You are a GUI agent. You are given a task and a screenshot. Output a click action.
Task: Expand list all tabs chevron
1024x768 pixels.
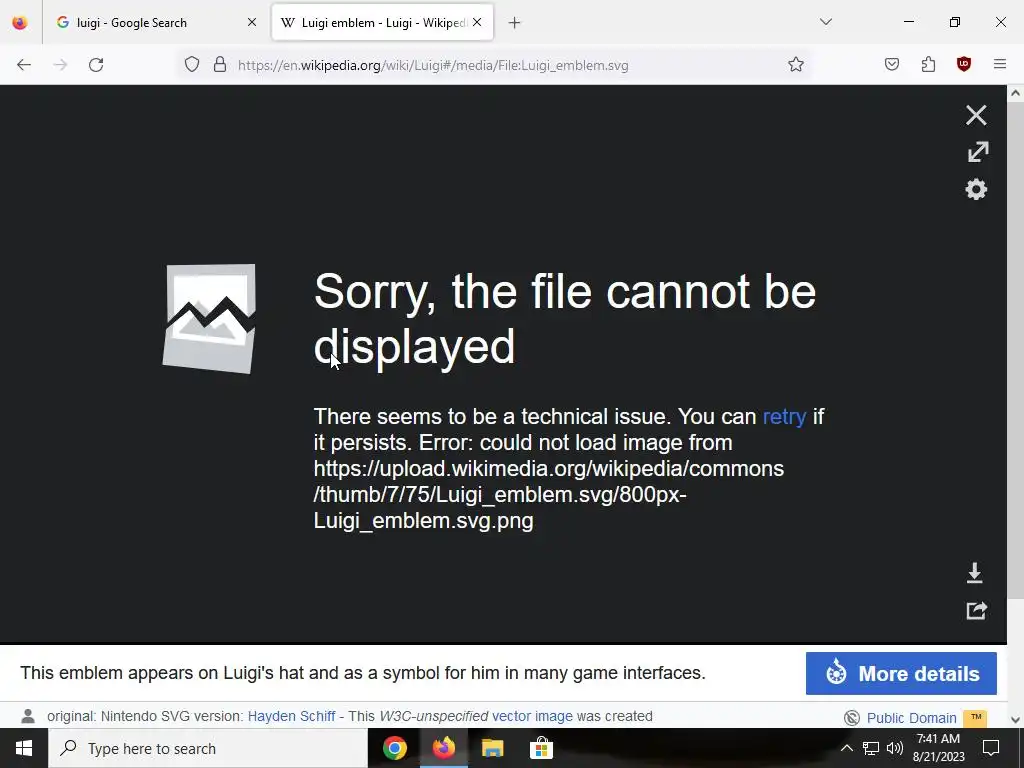[825, 22]
